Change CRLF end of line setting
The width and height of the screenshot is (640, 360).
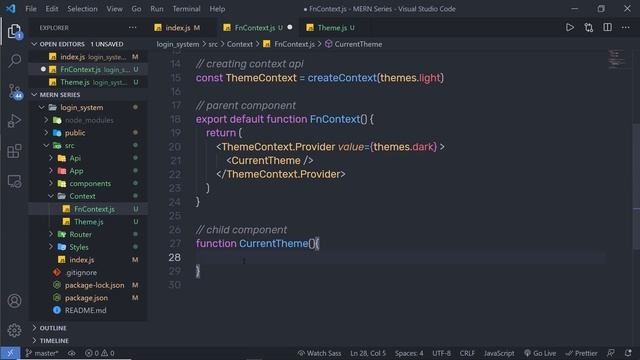pos(467,353)
